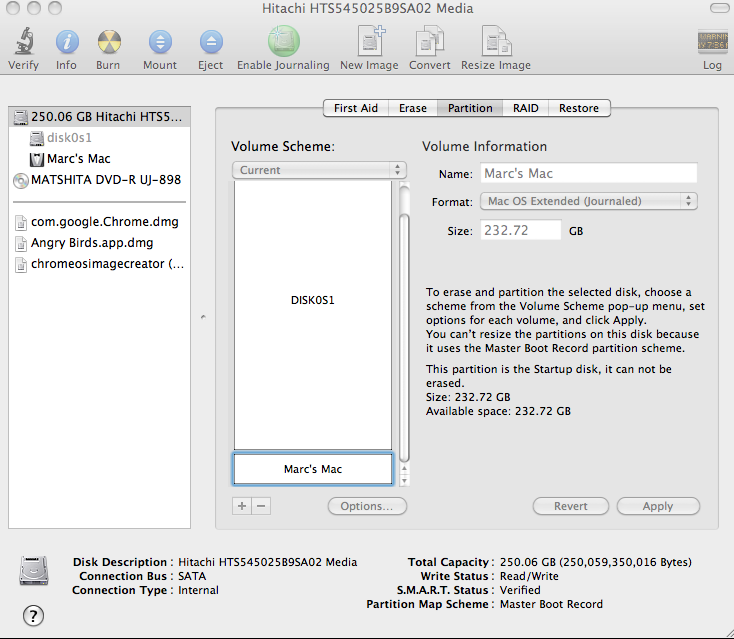Viewport: 734px width, 639px height.
Task: Click the Resize Image toolbar icon
Action: [497, 41]
